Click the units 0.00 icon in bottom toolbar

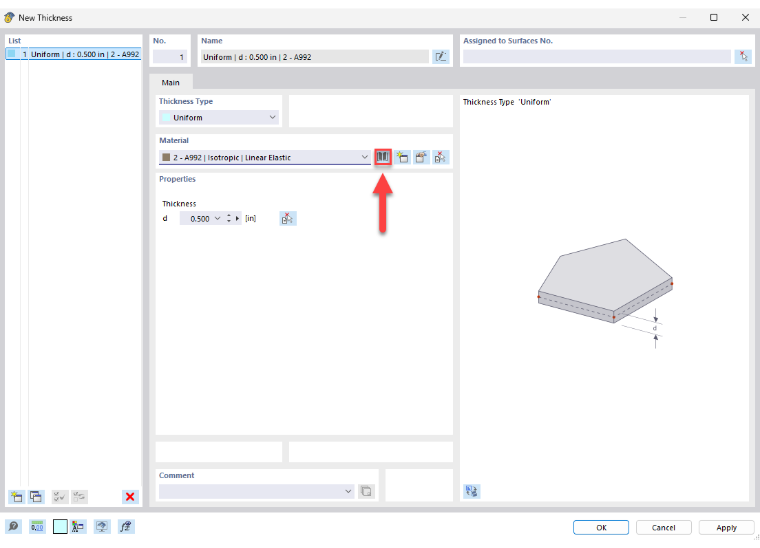point(37,527)
